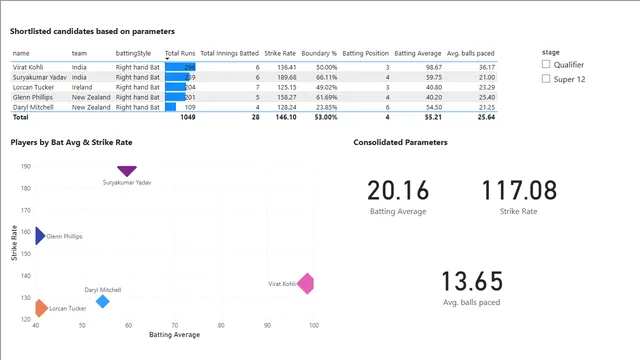Click the Batting Average column header
The image size is (640, 360).
[x=418, y=53]
